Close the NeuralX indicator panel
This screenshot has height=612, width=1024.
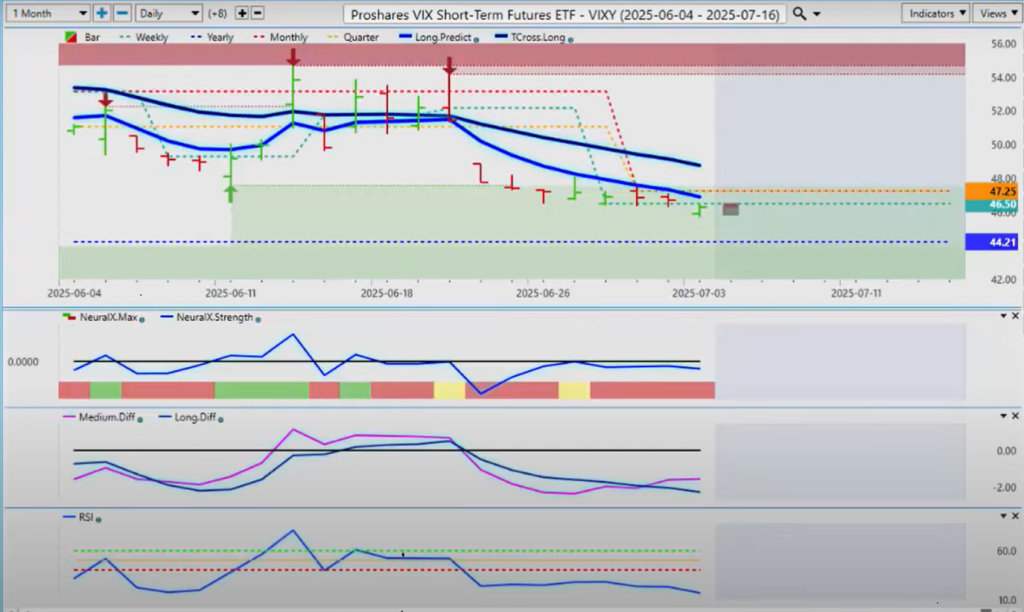point(1015,316)
